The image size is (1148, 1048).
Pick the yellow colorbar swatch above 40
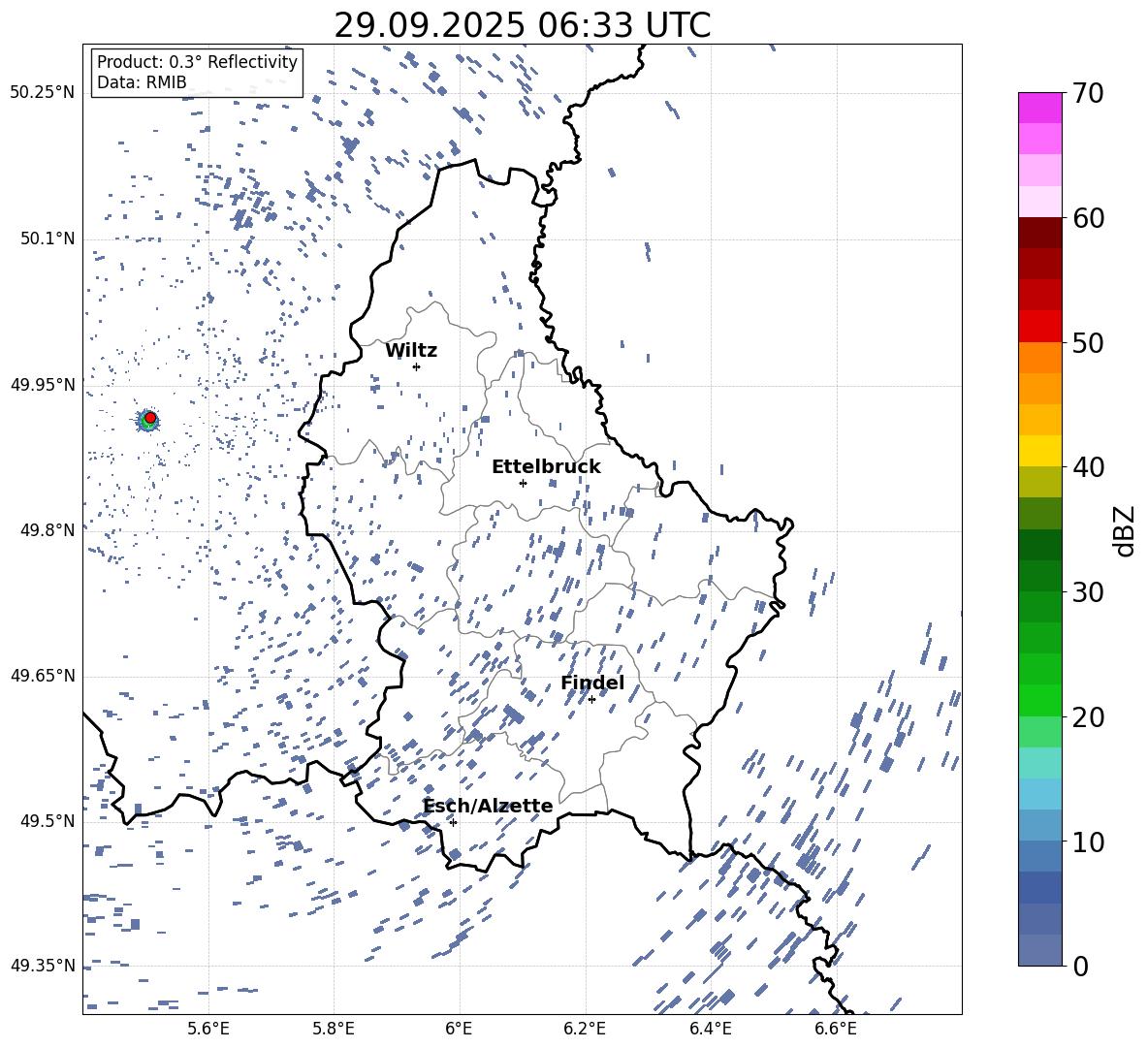coord(1039,451)
